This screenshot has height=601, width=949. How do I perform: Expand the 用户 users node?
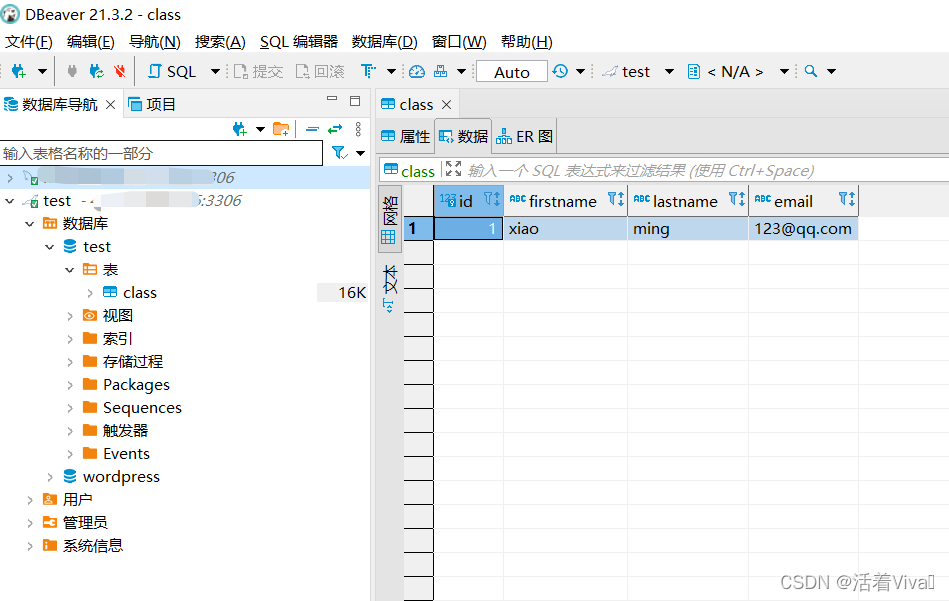point(30,500)
